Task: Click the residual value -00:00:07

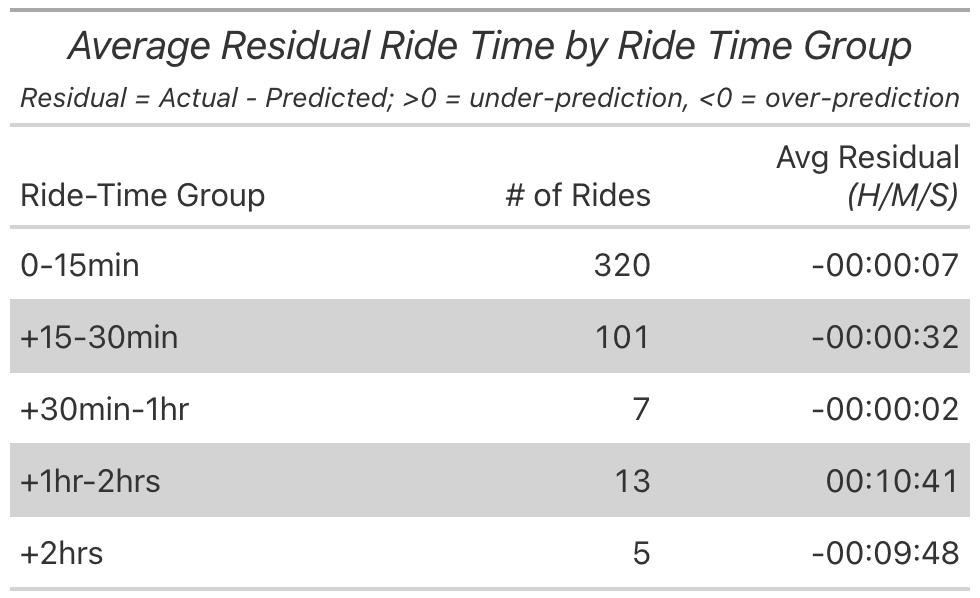Action: pos(884,265)
